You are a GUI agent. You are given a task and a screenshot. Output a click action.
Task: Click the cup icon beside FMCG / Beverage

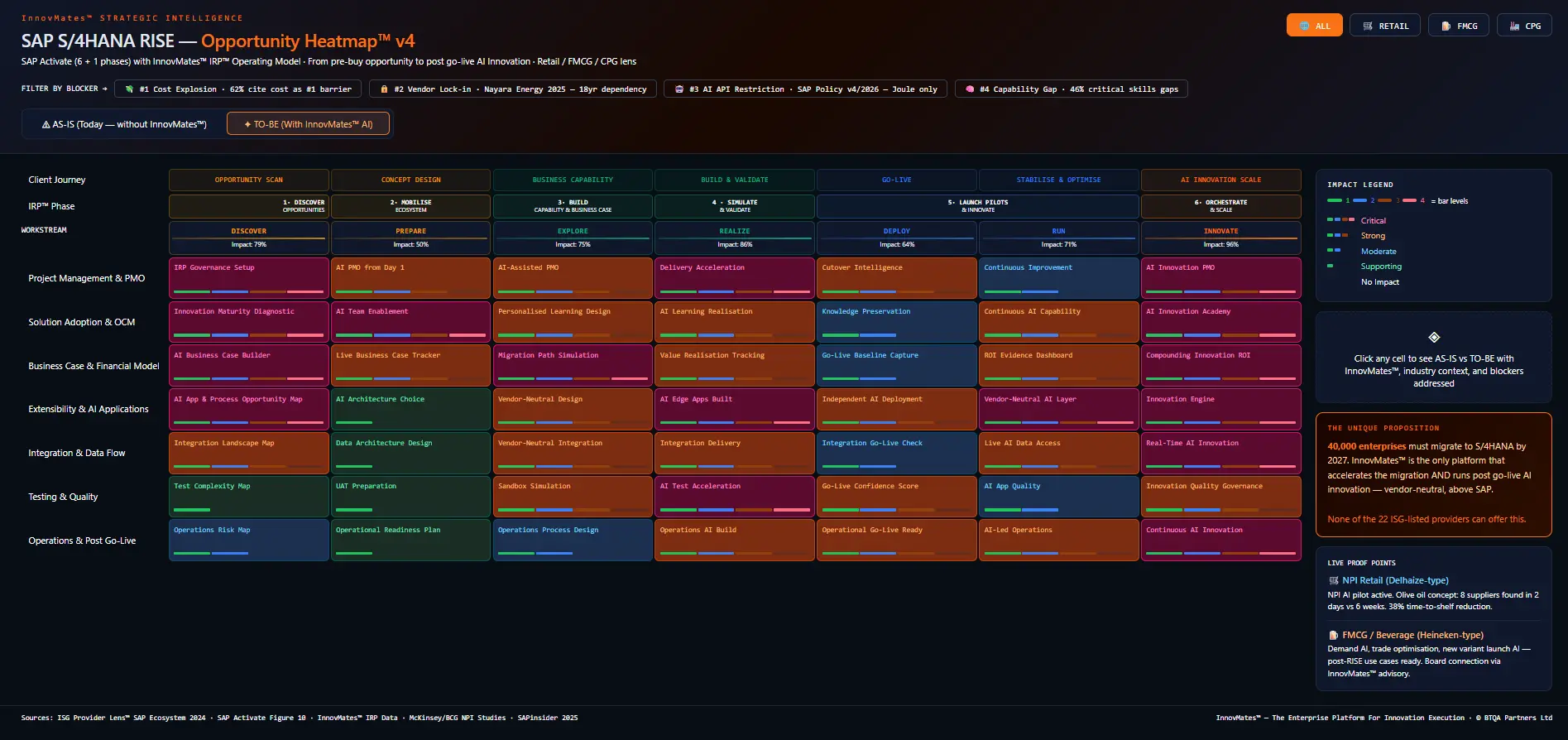click(1333, 636)
